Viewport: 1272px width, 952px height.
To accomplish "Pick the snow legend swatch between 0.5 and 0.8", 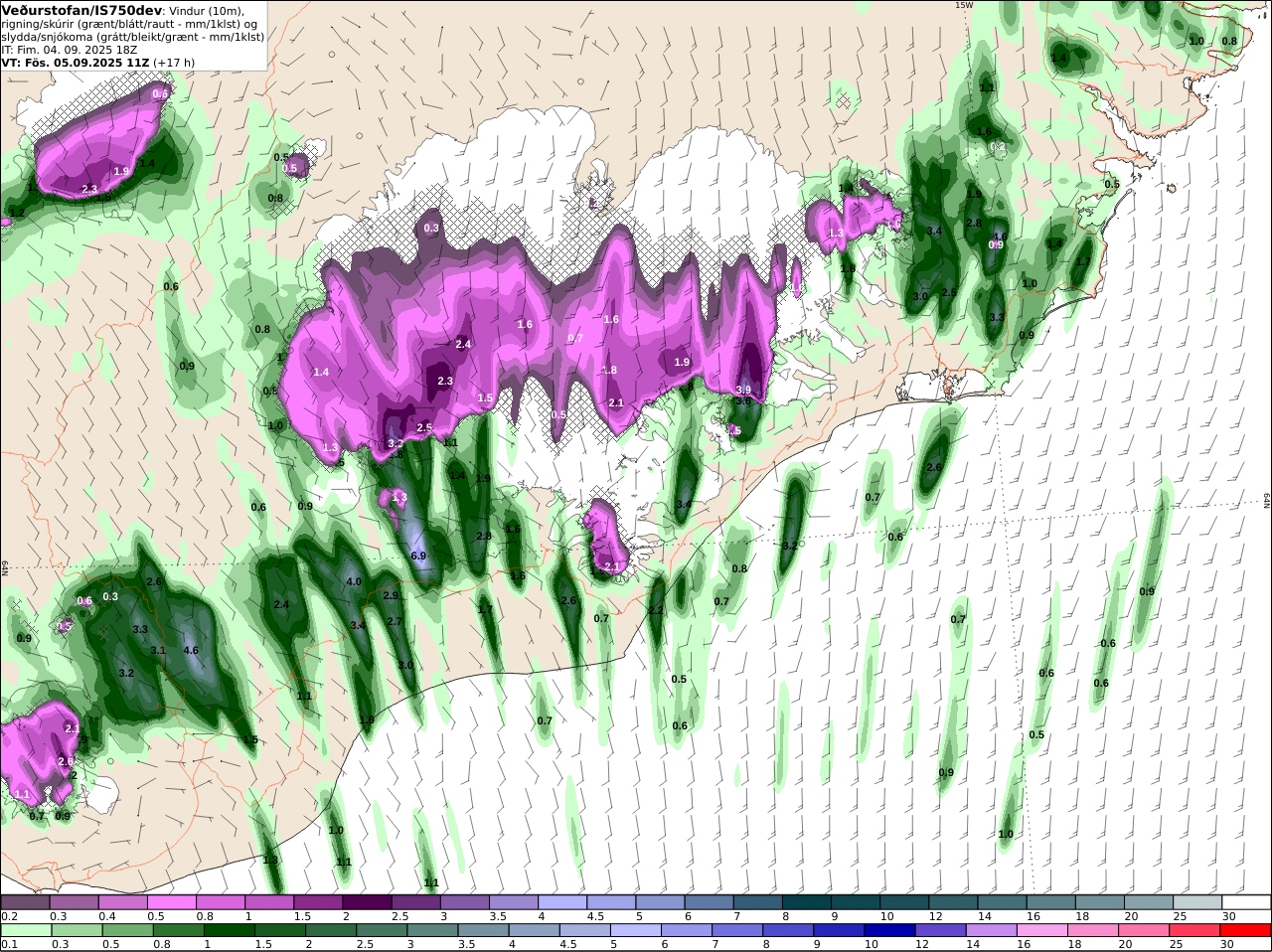I will [171, 902].
